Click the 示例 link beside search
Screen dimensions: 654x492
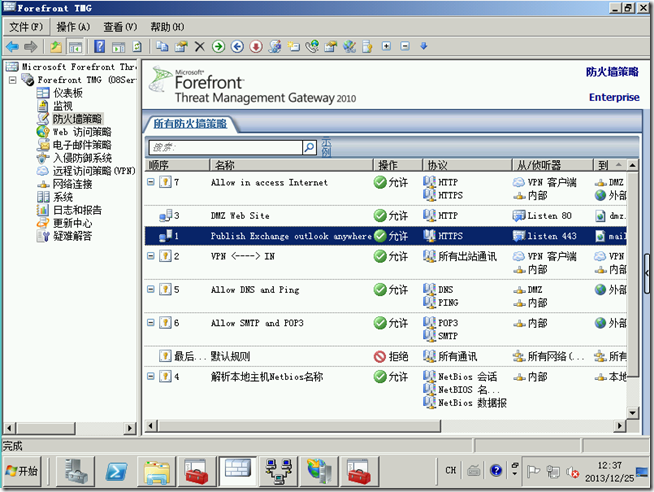point(326,147)
